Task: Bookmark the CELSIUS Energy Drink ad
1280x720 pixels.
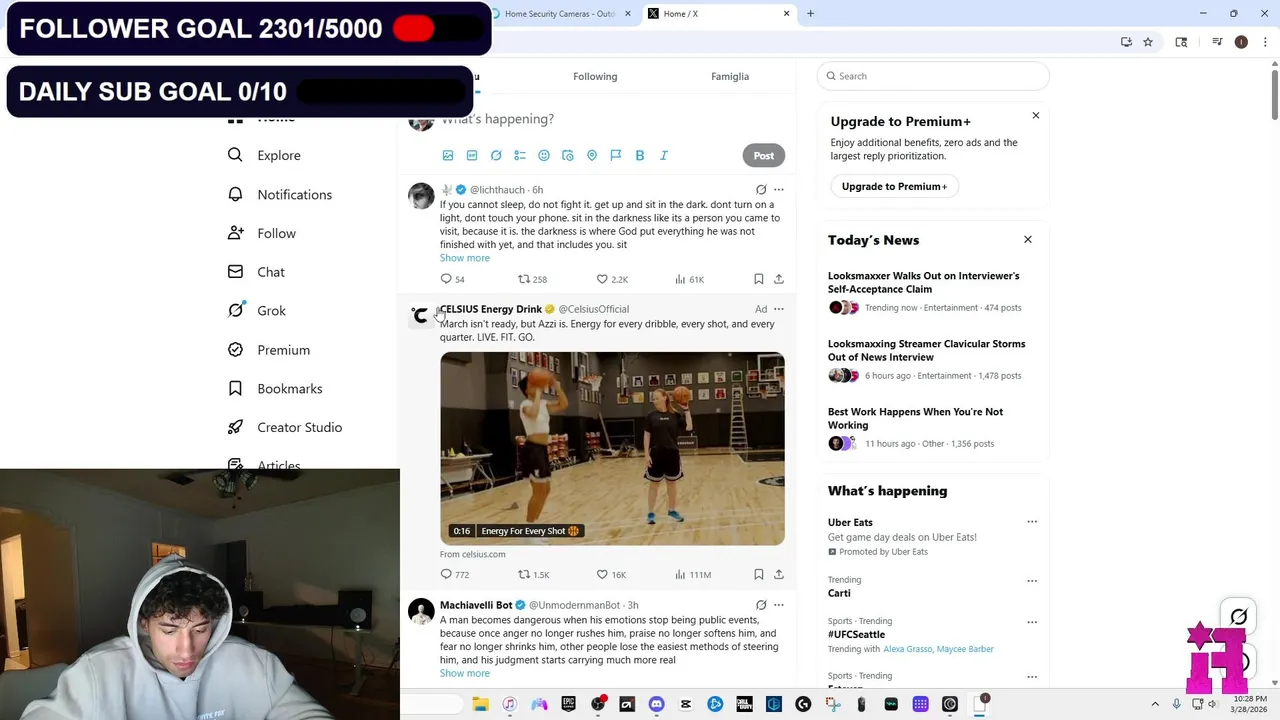Action: 759,574
